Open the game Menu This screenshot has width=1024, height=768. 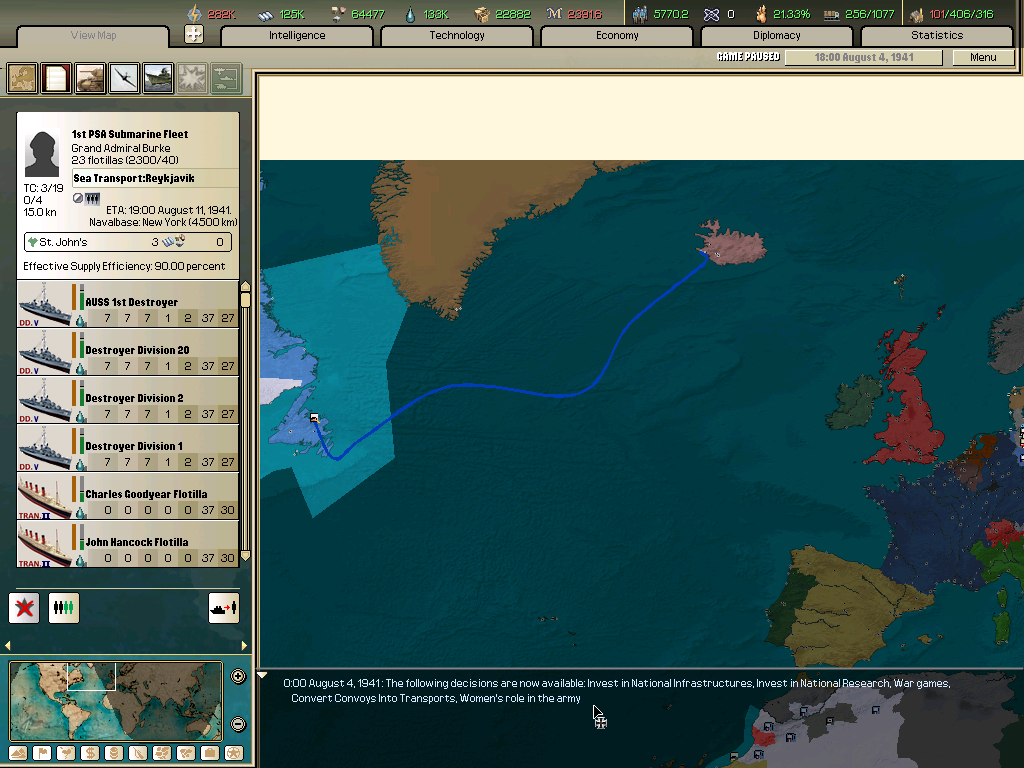pyautogui.click(x=983, y=57)
